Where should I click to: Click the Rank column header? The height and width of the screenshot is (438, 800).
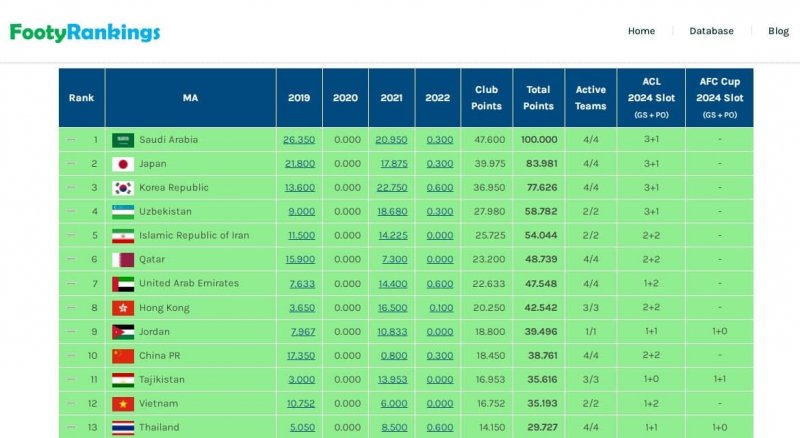(81, 98)
